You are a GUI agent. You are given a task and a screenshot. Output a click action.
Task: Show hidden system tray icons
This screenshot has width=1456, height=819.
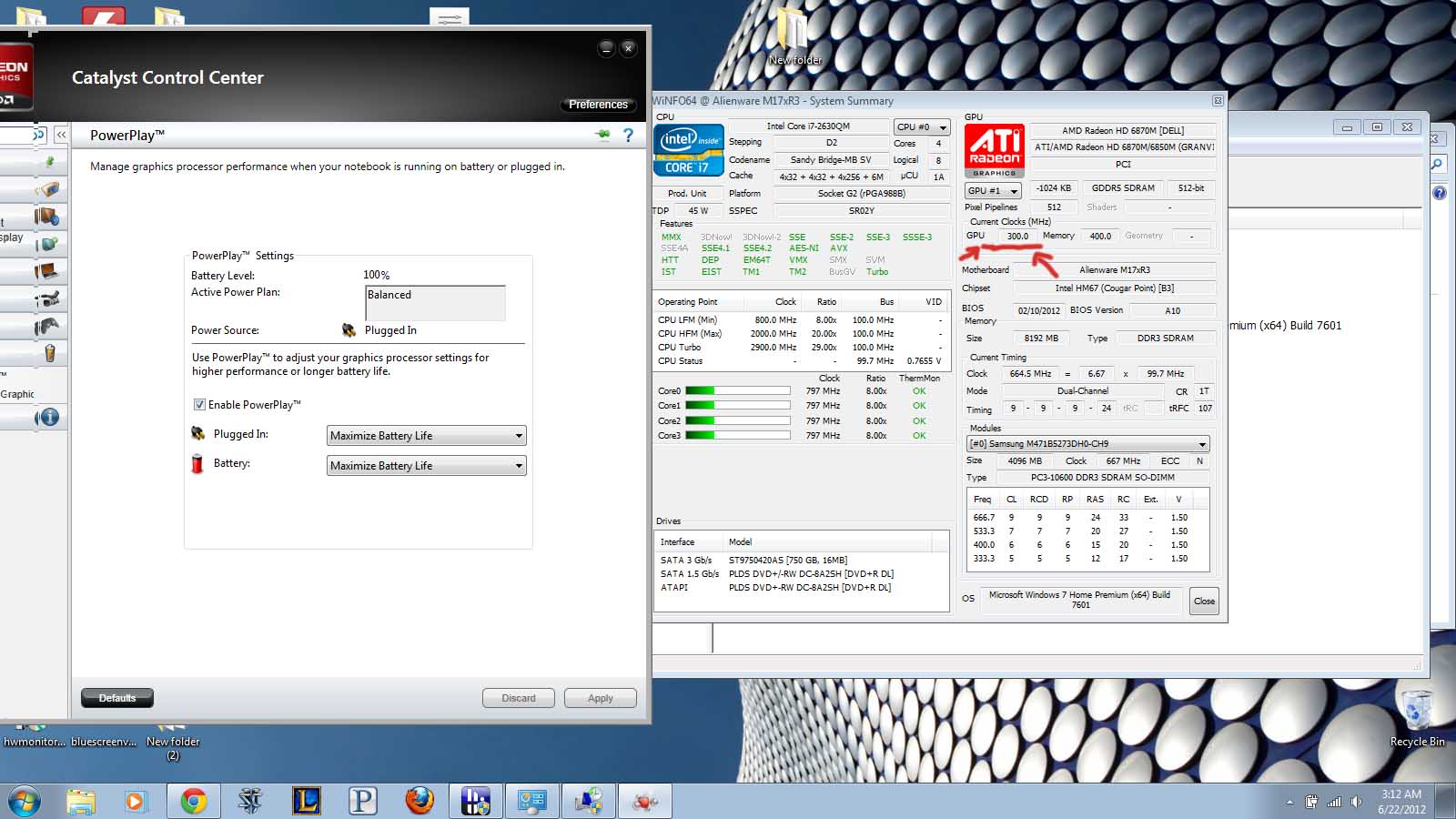click(x=1289, y=802)
